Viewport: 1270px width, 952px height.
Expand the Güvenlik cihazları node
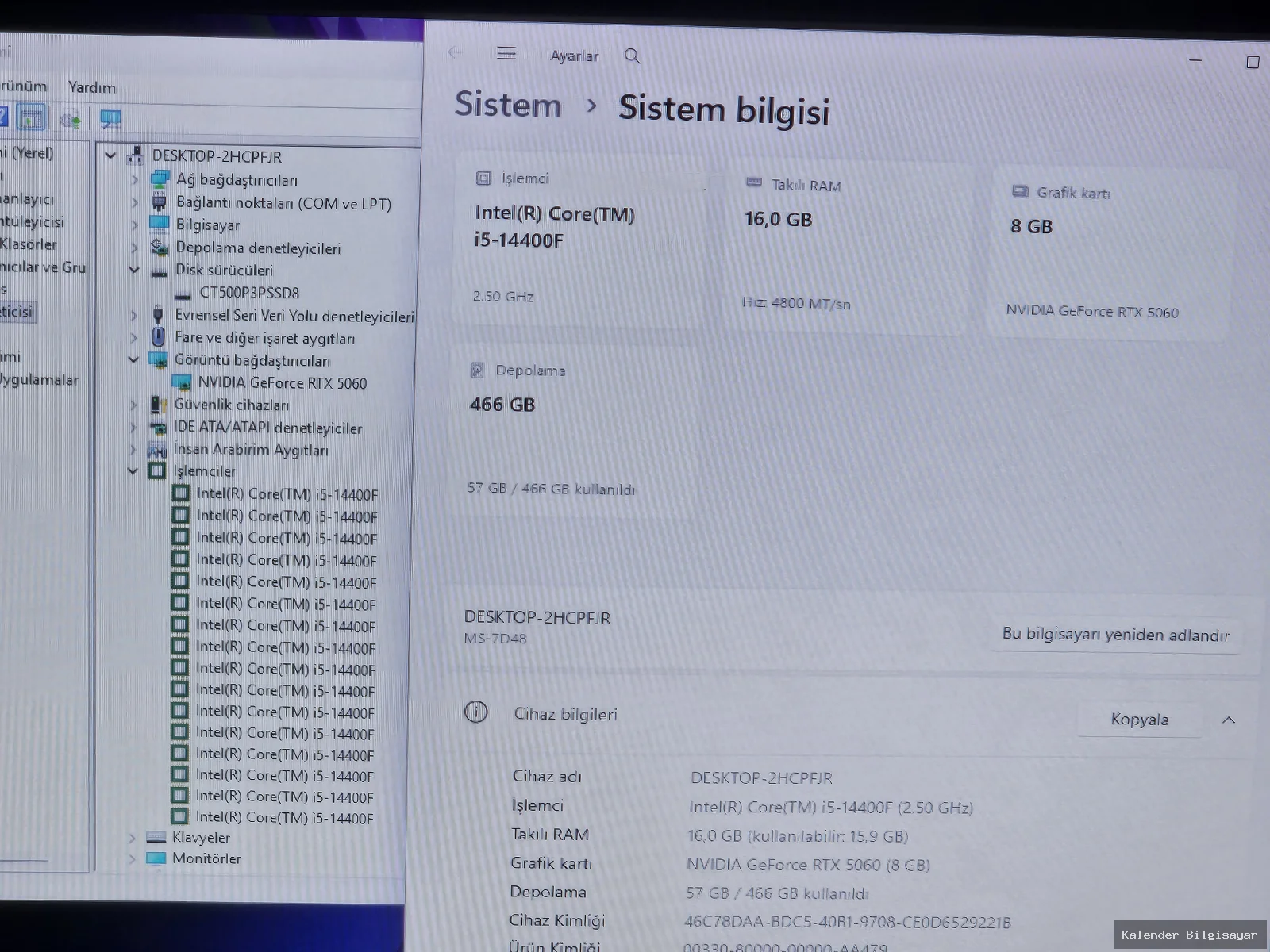(x=133, y=405)
